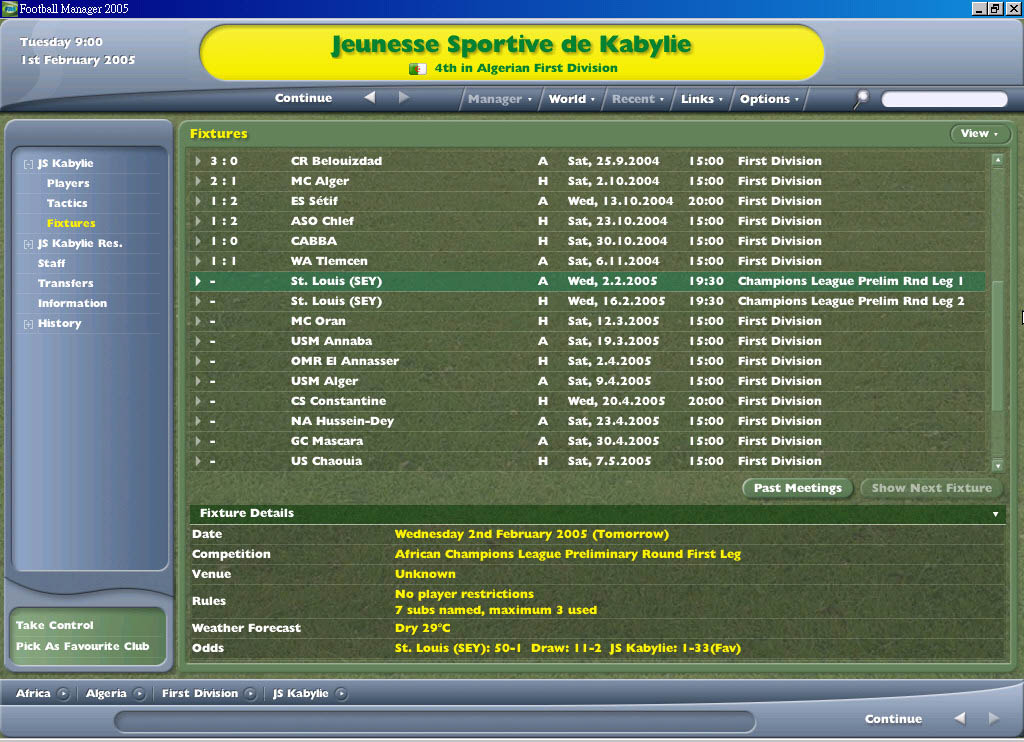Click the Algerian flag icon in header
Image resolution: width=1024 pixels, height=742 pixels.
(418, 69)
